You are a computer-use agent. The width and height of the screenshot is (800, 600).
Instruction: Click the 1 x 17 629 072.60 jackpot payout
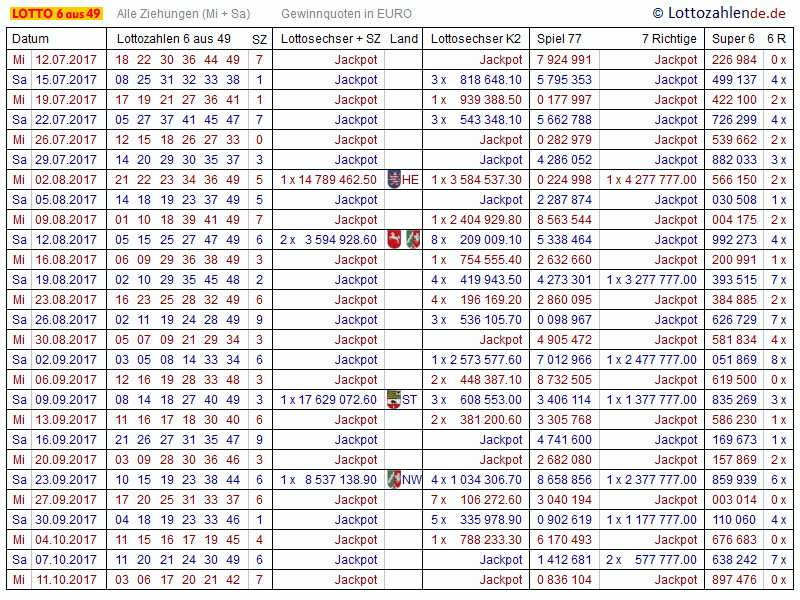329,400
